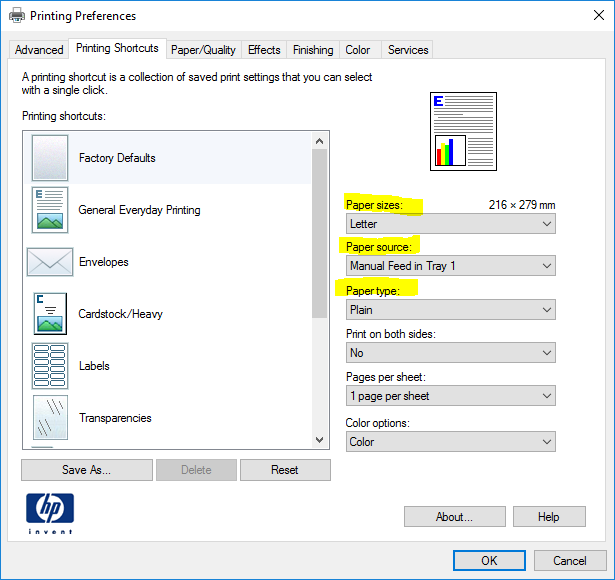The width and height of the screenshot is (615, 580).
Task: Change the Print on both sides setting
Action: coord(450,353)
